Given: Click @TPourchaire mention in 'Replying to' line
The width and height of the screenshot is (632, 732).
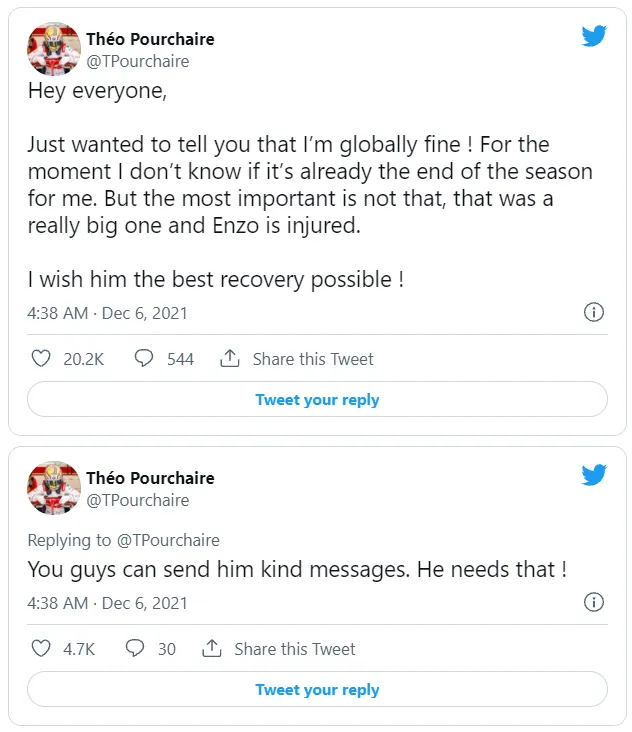Looking at the screenshot, I should 168,540.
